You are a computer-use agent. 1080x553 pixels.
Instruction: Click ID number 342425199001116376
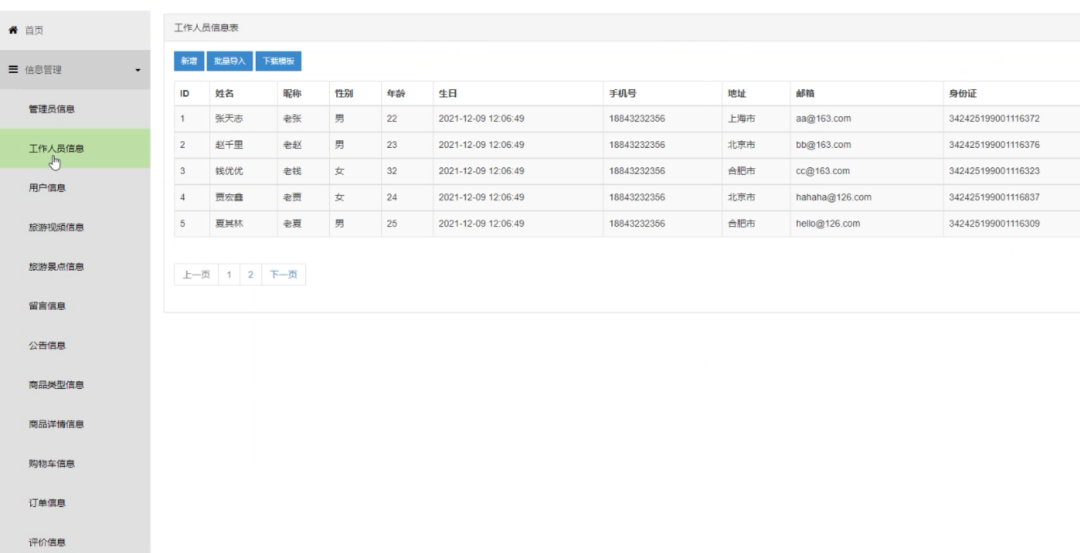[x=994, y=145]
